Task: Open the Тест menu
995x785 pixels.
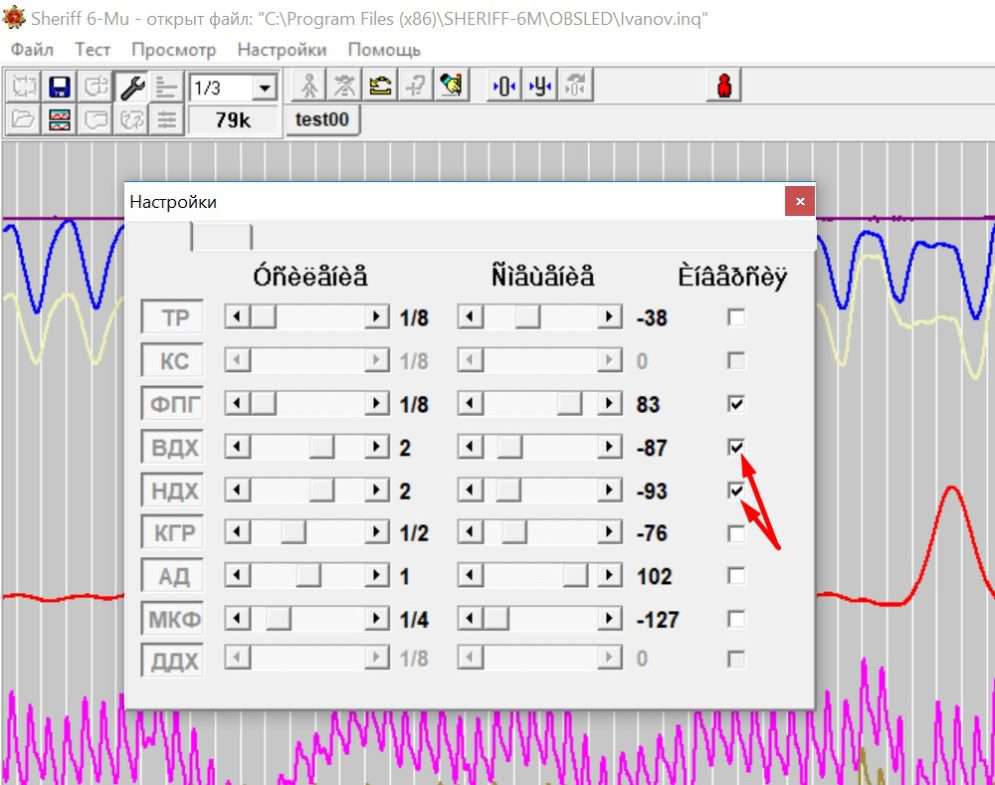Action: [92, 49]
